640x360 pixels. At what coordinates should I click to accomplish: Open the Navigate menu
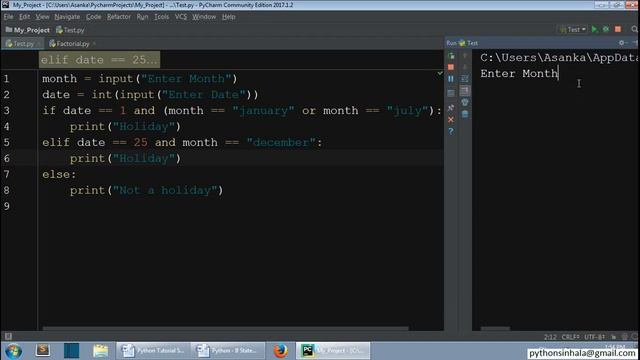67,17
